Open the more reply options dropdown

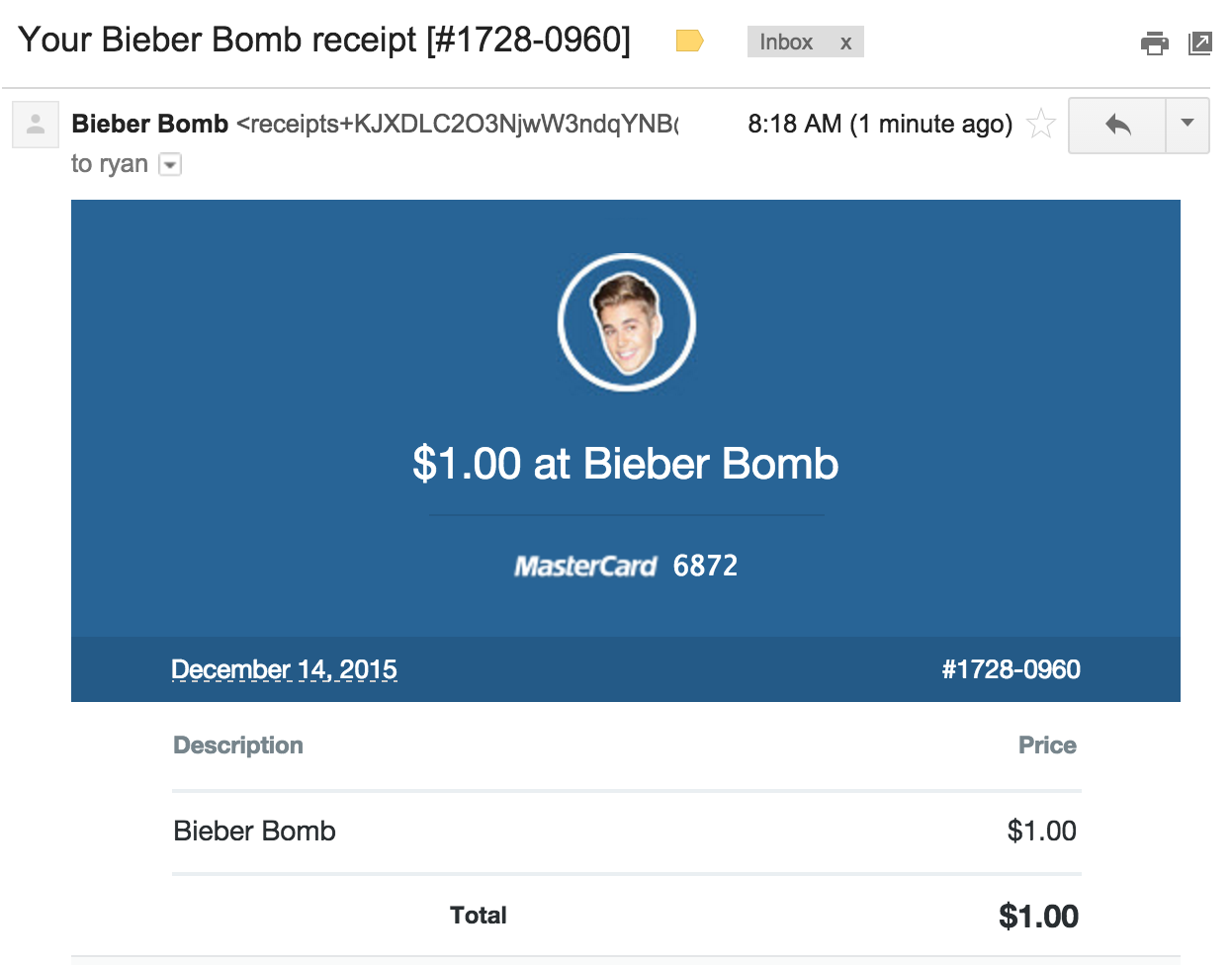1188,125
